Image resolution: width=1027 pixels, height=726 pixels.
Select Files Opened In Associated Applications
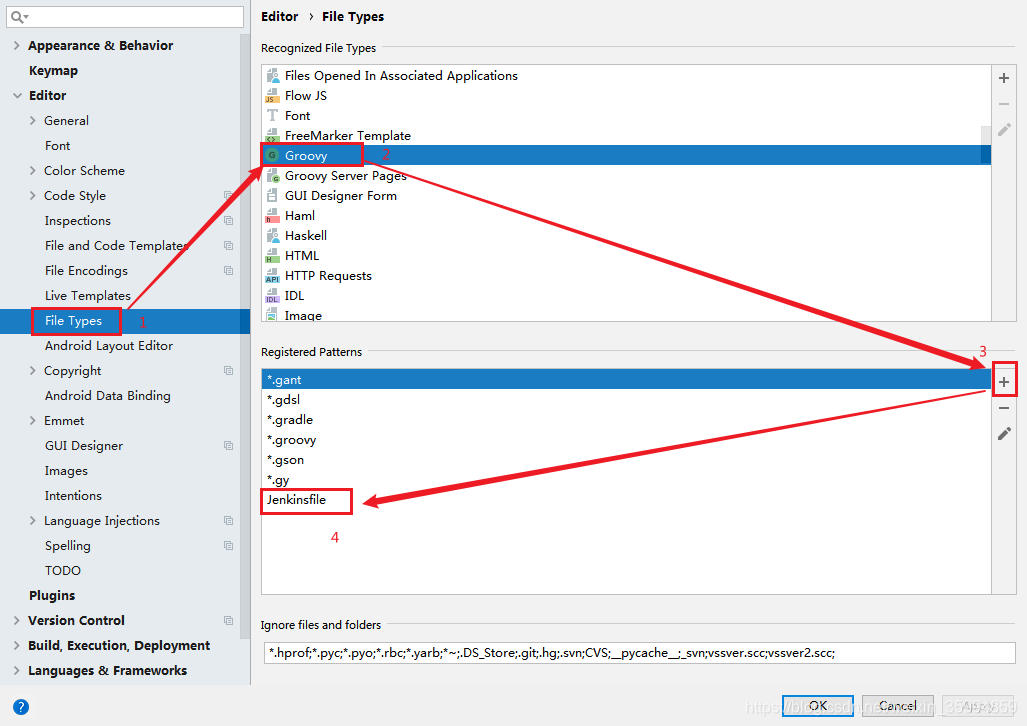tap(626, 75)
